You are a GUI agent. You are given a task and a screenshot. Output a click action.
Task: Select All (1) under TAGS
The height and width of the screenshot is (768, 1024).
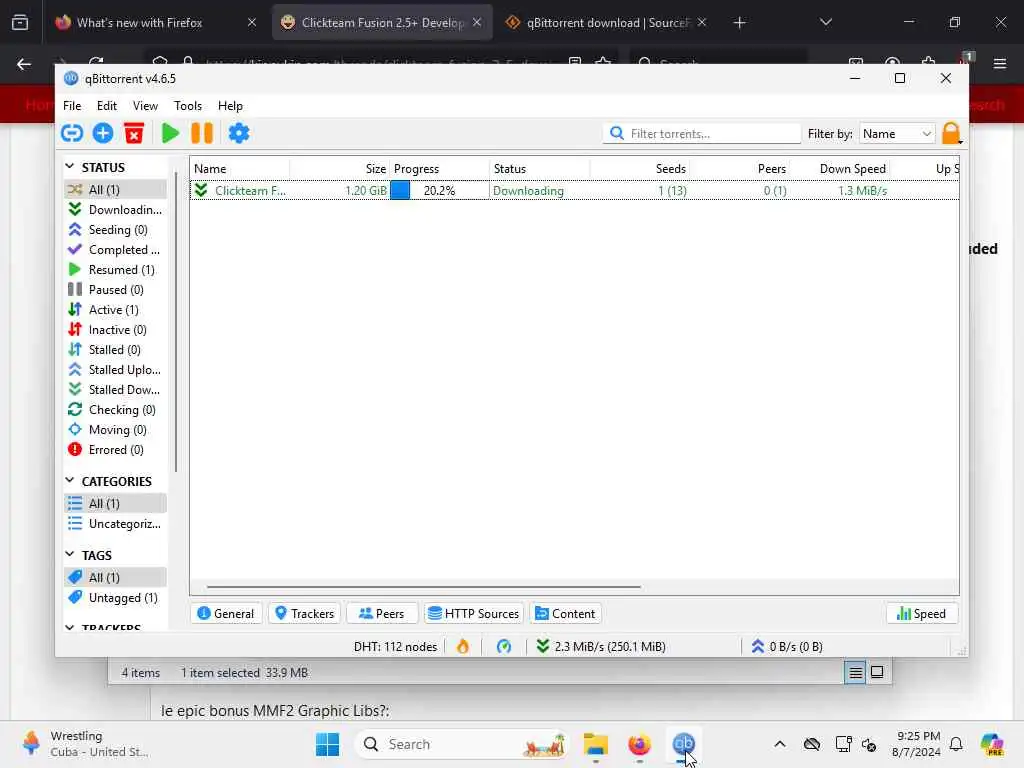click(x=115, y=577)
